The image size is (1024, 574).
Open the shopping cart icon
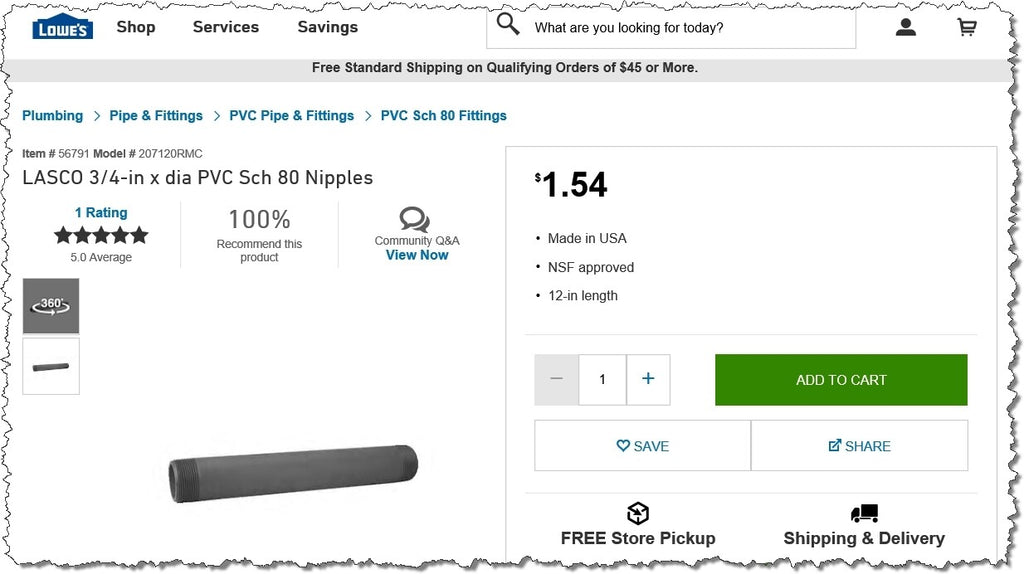[x=967, y=27]
